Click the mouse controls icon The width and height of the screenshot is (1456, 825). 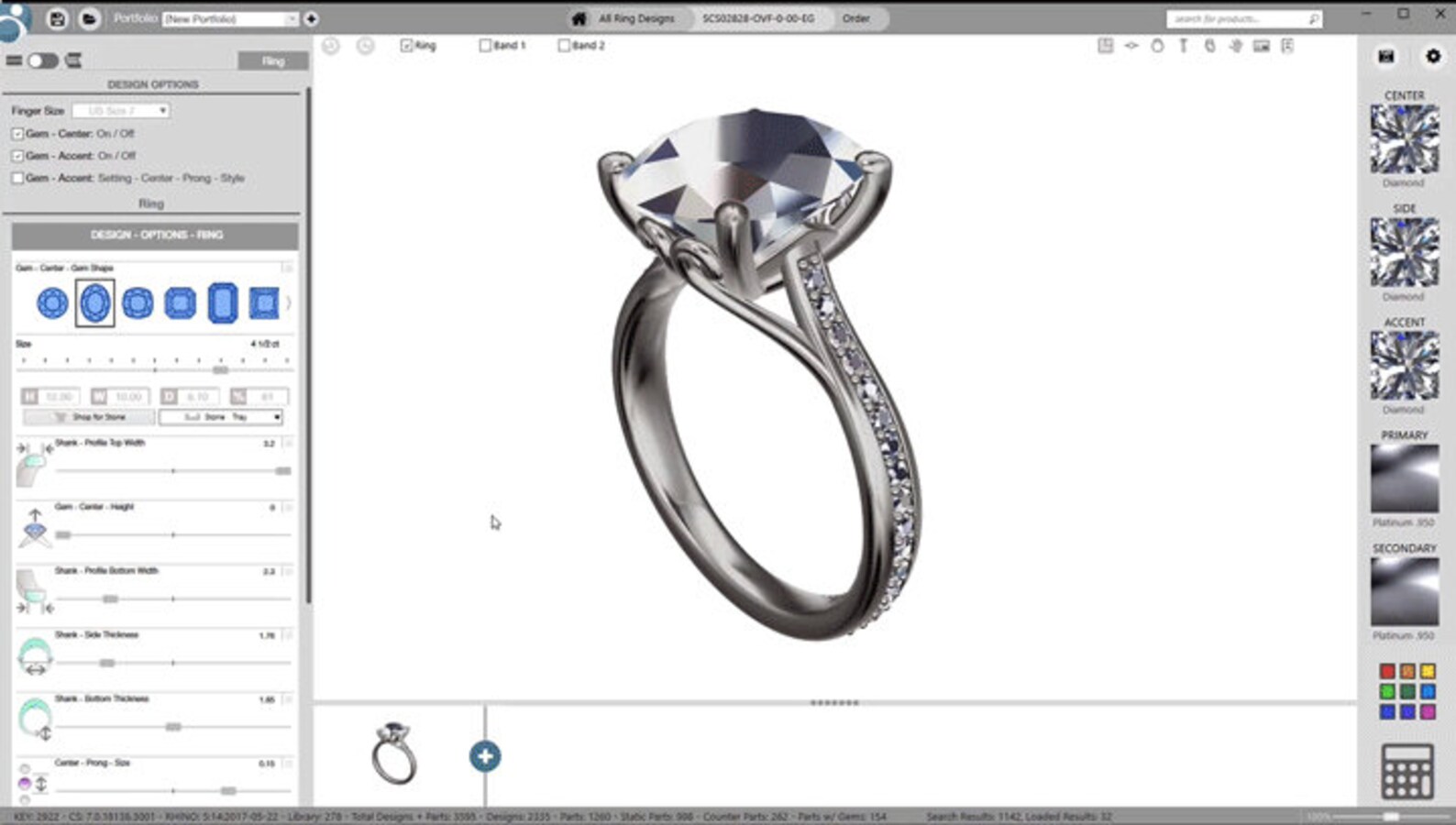[x=1209, y=45]
